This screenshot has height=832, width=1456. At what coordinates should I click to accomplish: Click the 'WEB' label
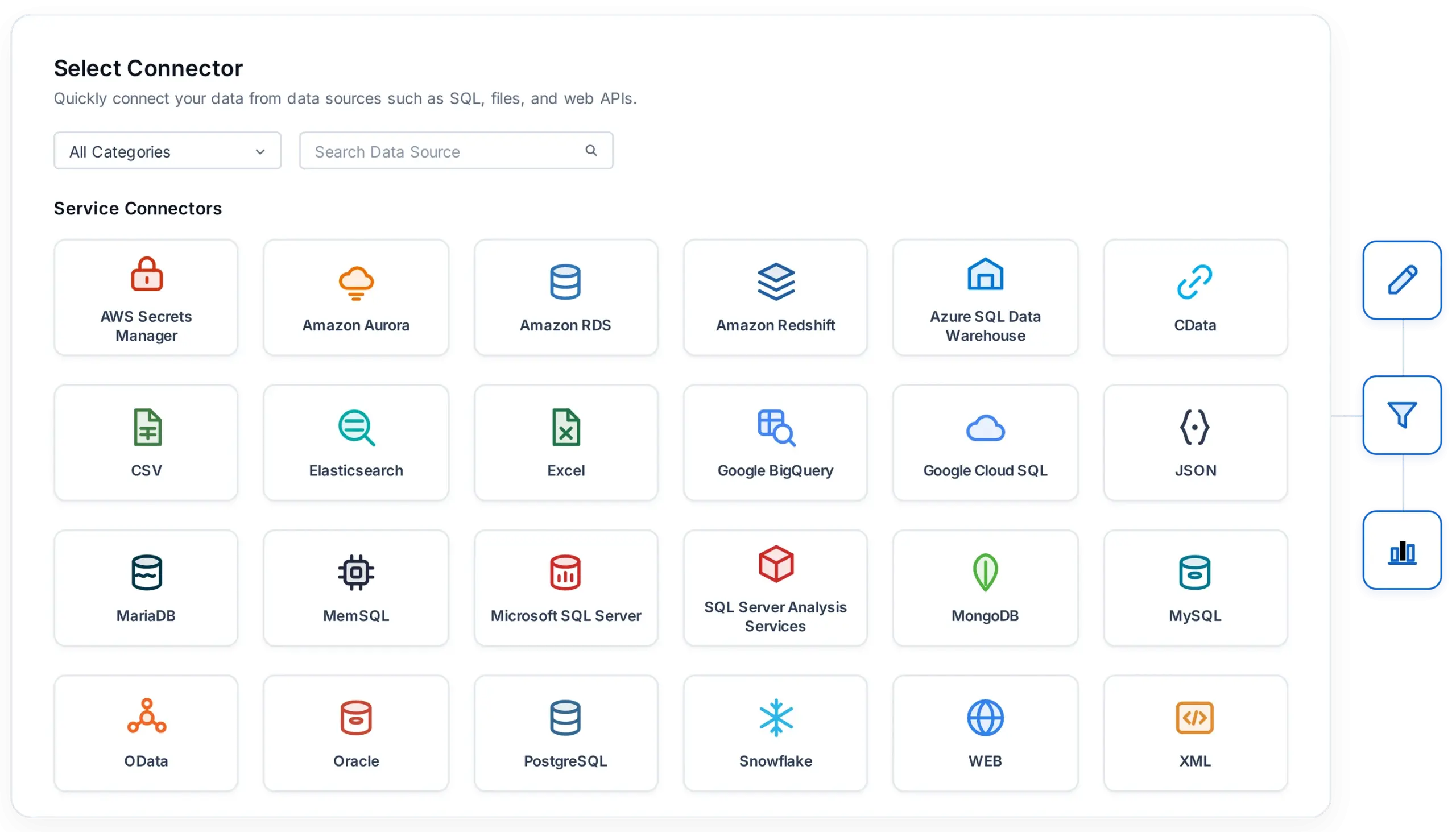(985, 760)
